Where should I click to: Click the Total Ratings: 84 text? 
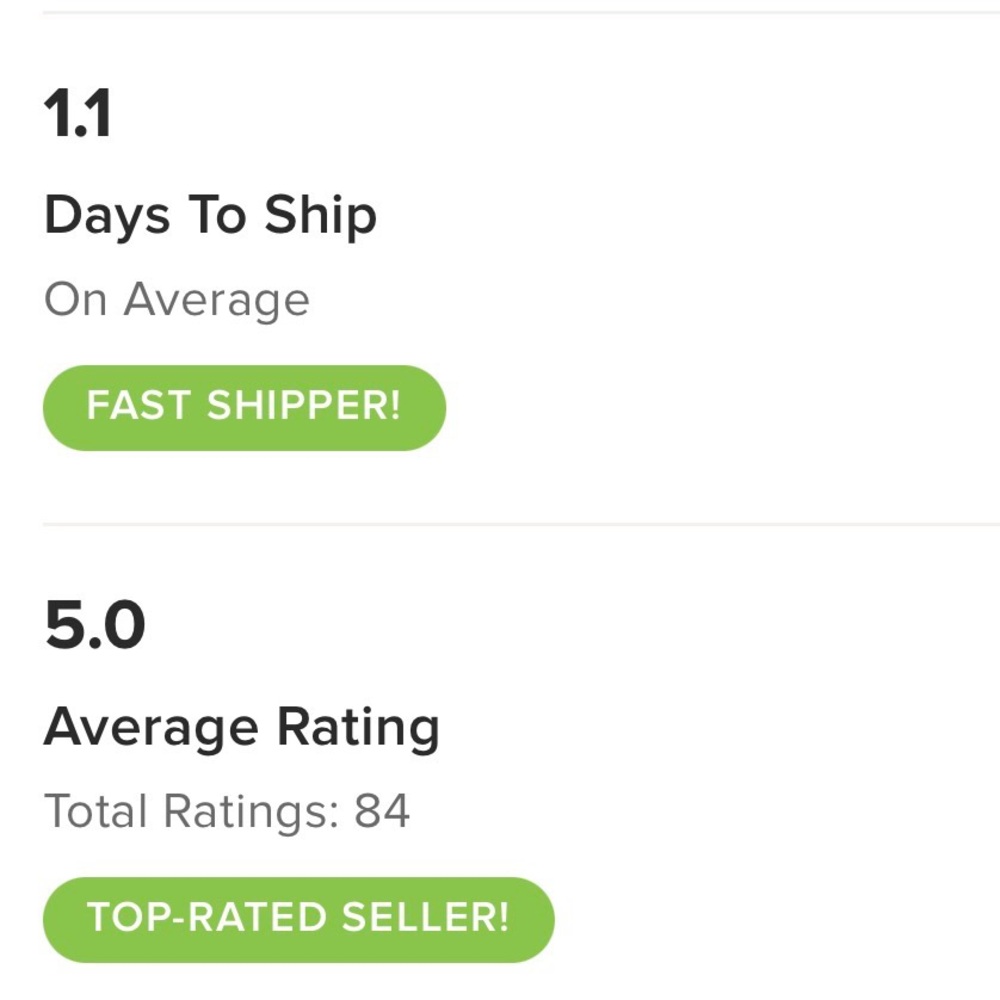(227, 812)
